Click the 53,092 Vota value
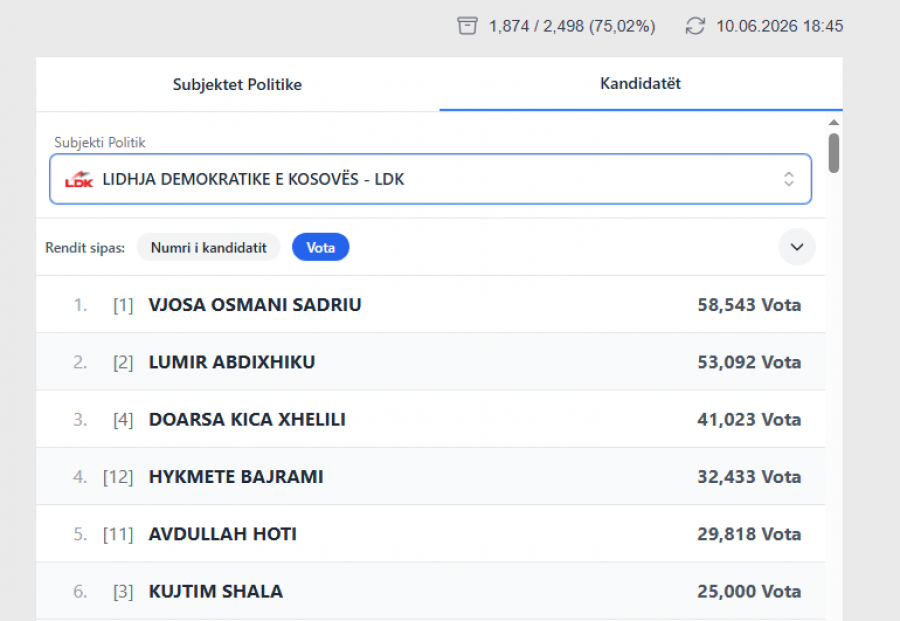Screen dimensions: 900x621 point(749,362)
